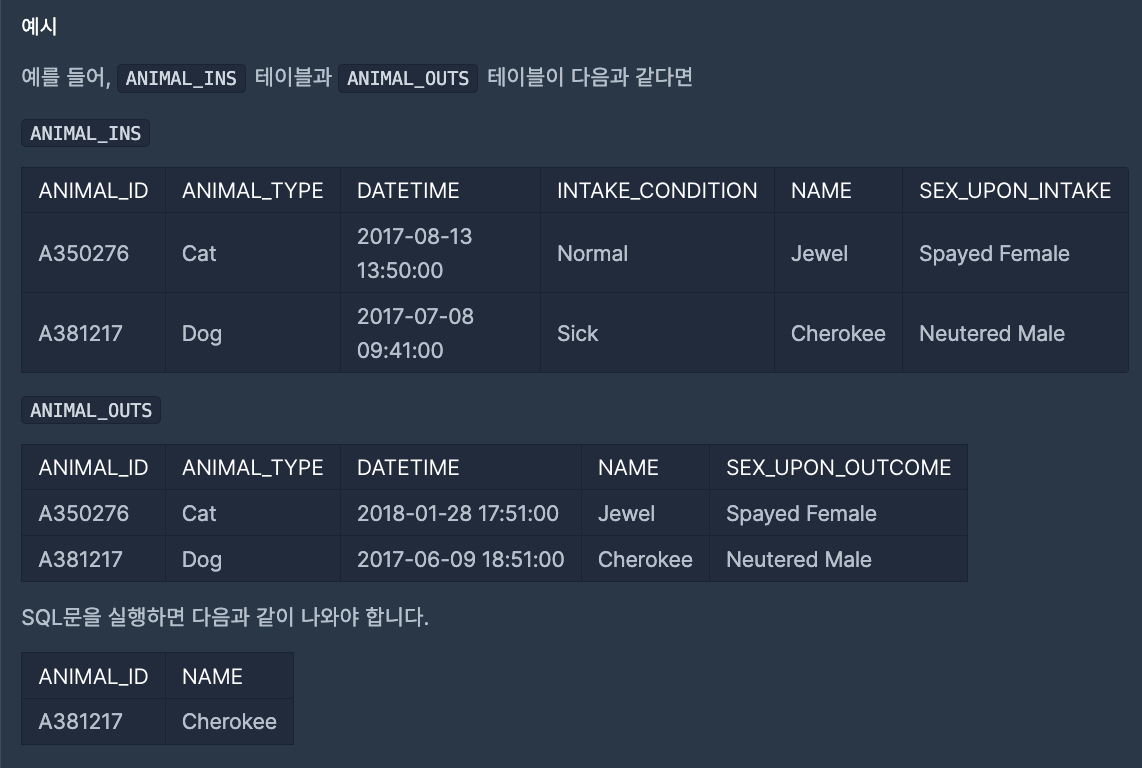The image size is (1142, 768).
Task: Select the 2017-08-13 13:50:00 datetime cell
Action: click(x=440, y=253)
